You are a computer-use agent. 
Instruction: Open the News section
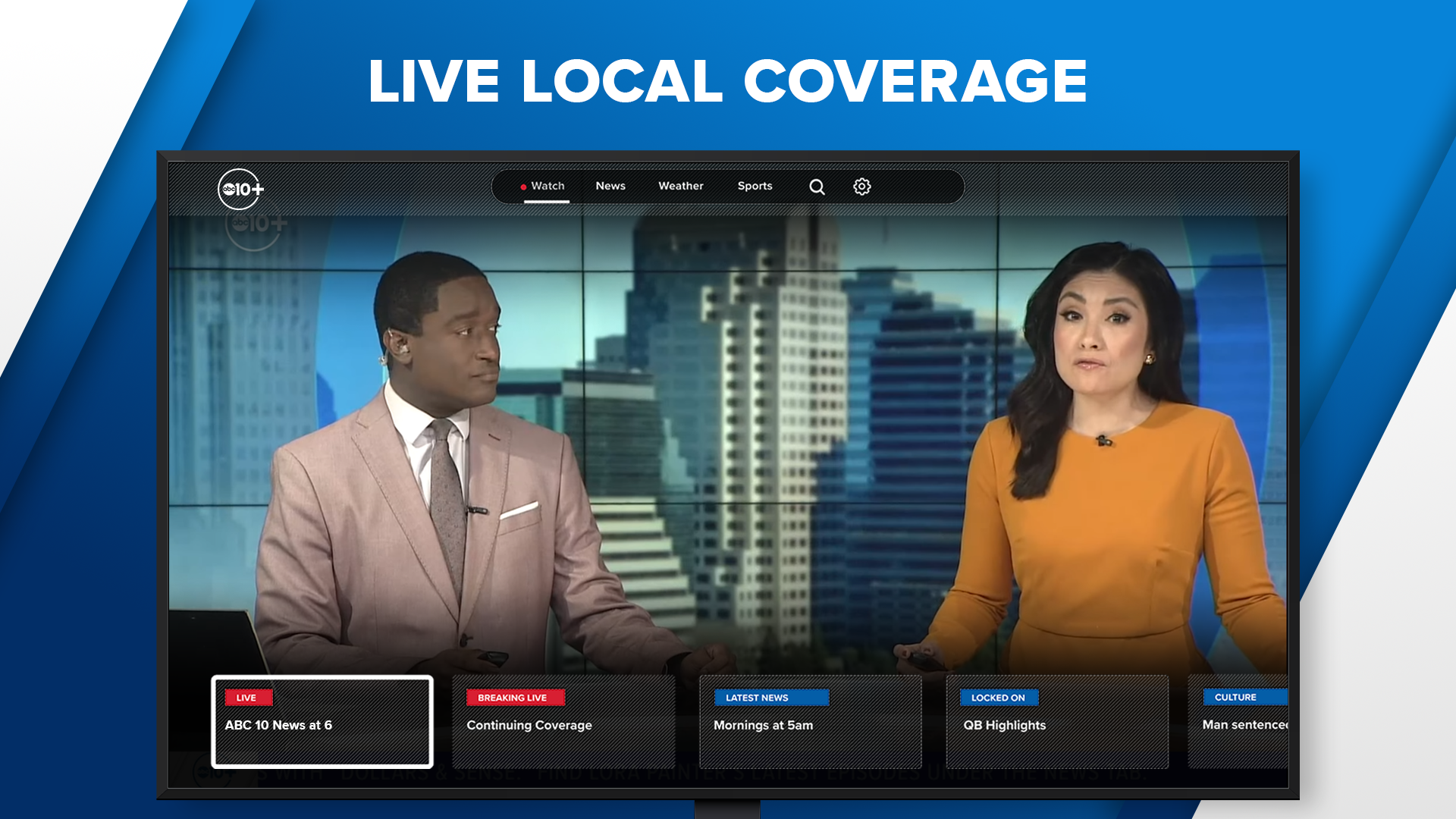610,186
